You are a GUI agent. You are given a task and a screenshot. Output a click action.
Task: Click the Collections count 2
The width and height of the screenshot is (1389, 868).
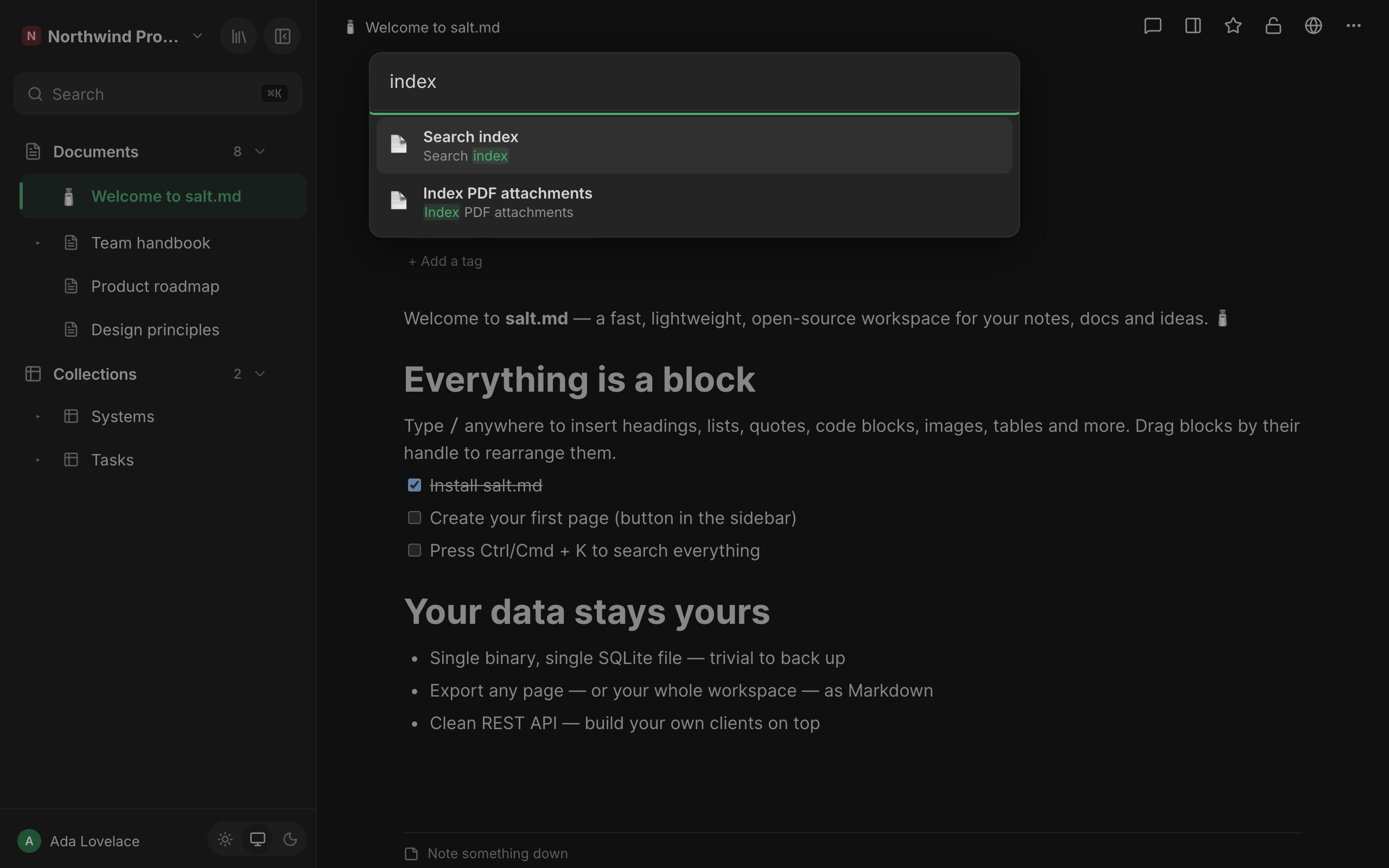point(237,374)
